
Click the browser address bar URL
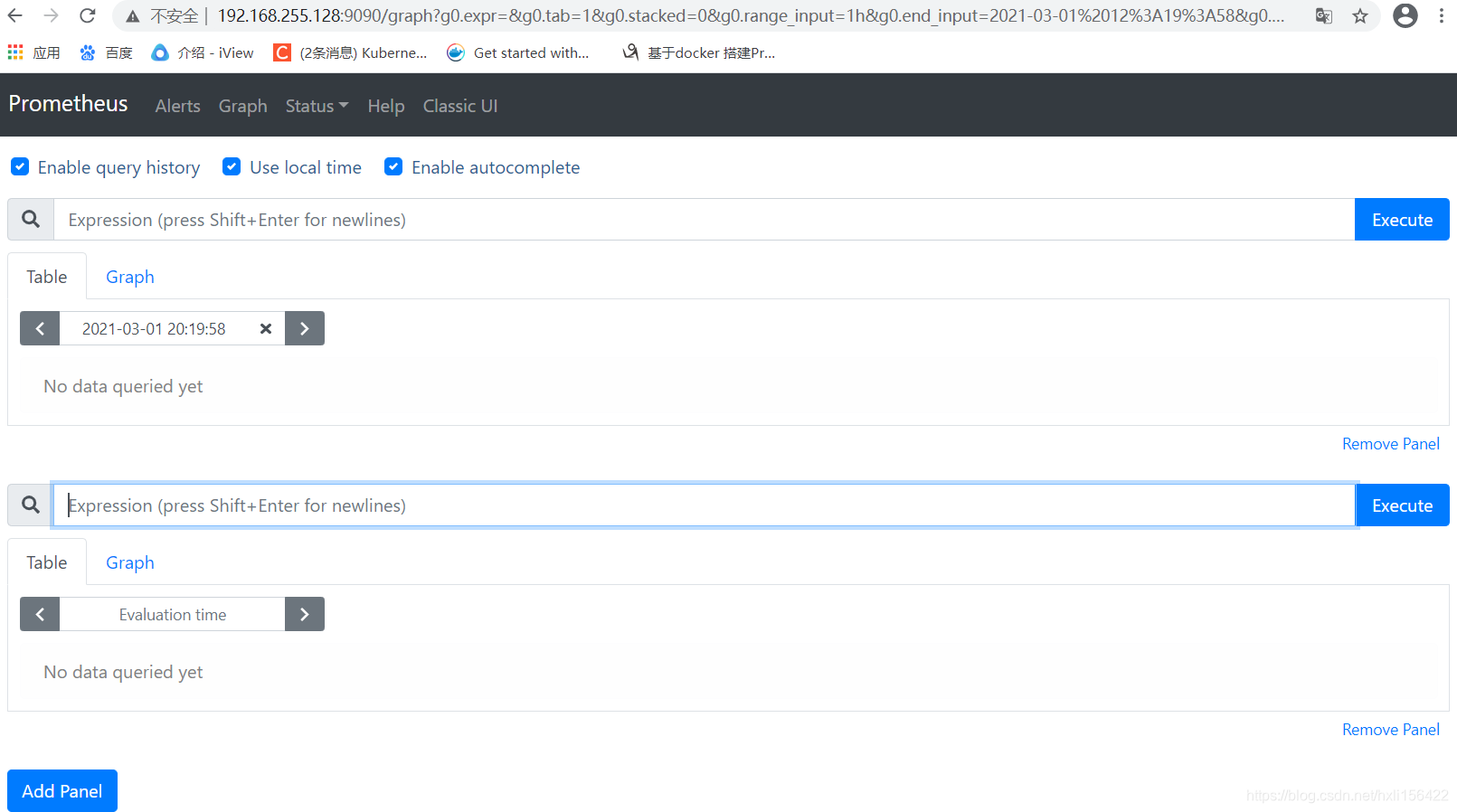(x=751, y=15)
